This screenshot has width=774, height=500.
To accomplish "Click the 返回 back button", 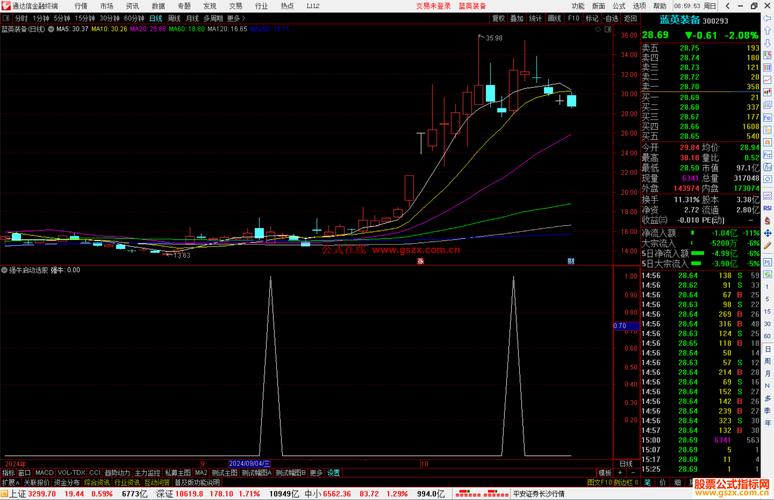I will [x=626, y=18].
